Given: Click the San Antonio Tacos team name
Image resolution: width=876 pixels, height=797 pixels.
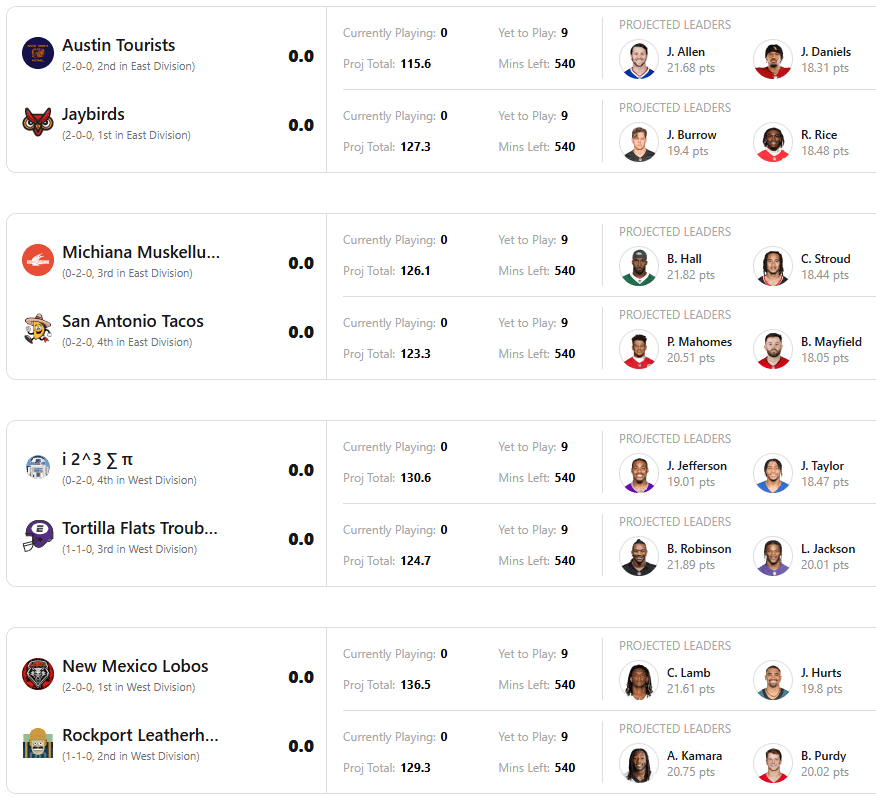Looking at the screenshot, I should pos(132,321).
